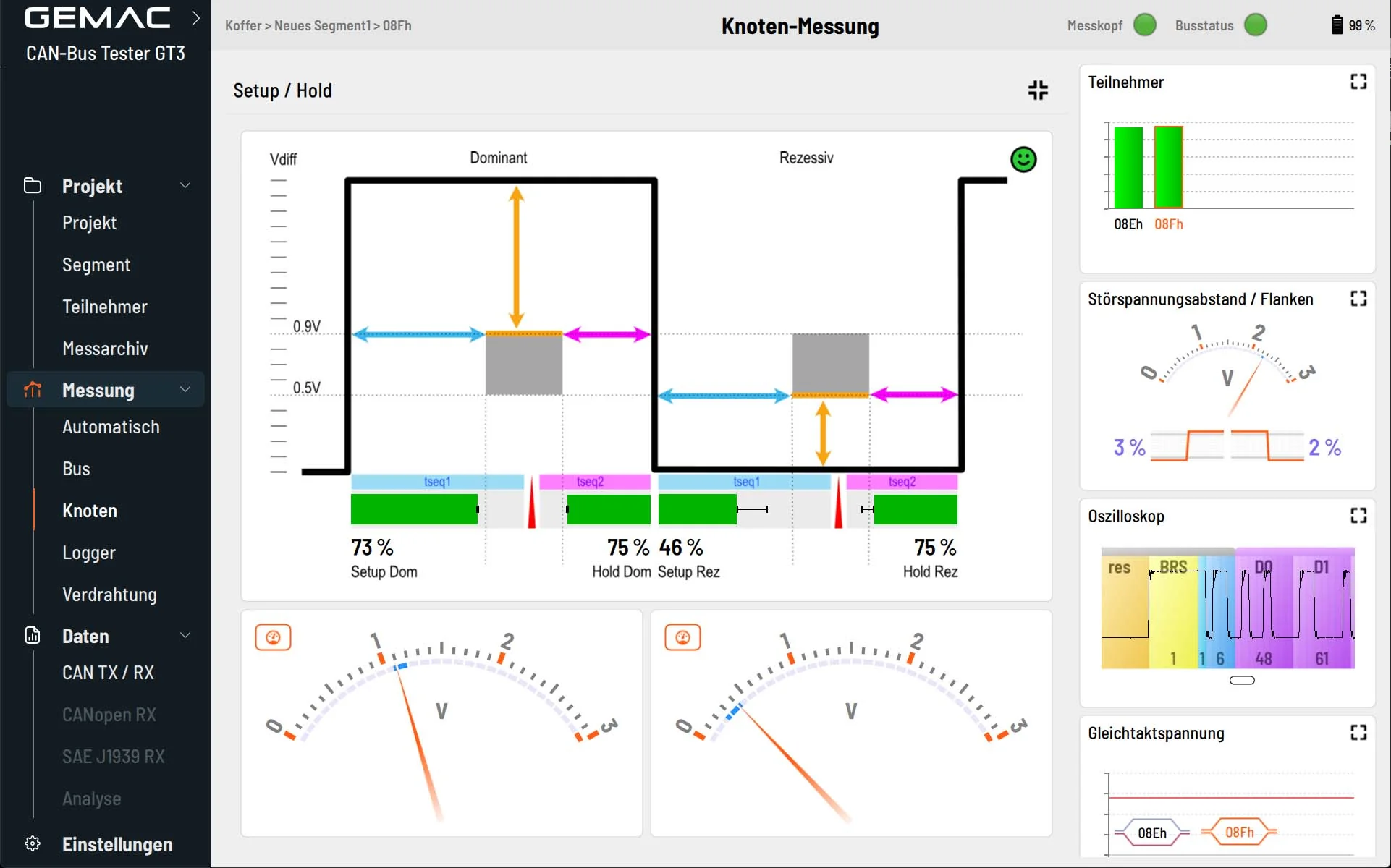The height and width of the screenshot is (868, 1391).
Task: Collapse the Daten section chevron
Action: (x=185, y=636)
